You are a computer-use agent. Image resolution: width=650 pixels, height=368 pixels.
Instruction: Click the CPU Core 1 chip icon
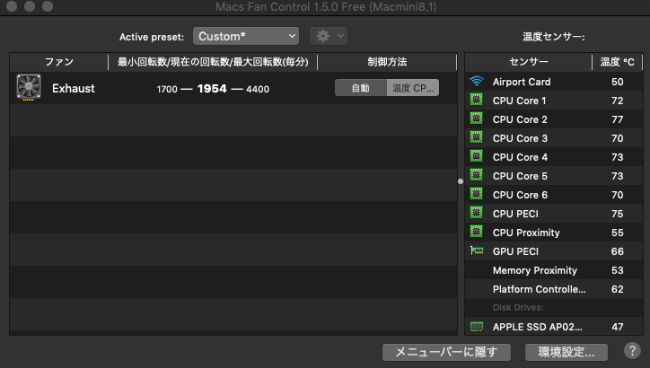coord(476,100)
